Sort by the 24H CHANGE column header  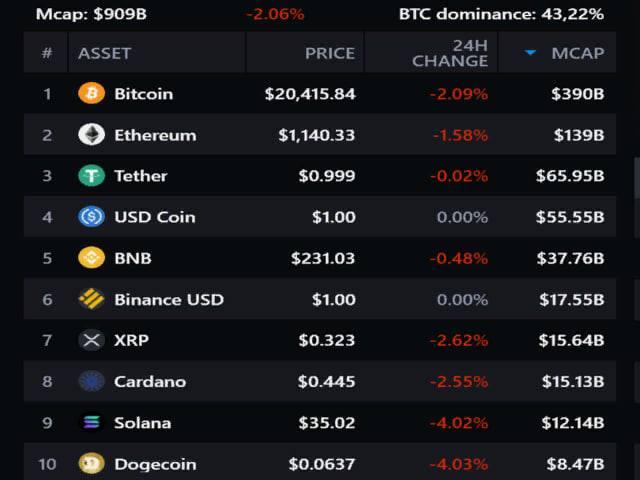[449, 53]
